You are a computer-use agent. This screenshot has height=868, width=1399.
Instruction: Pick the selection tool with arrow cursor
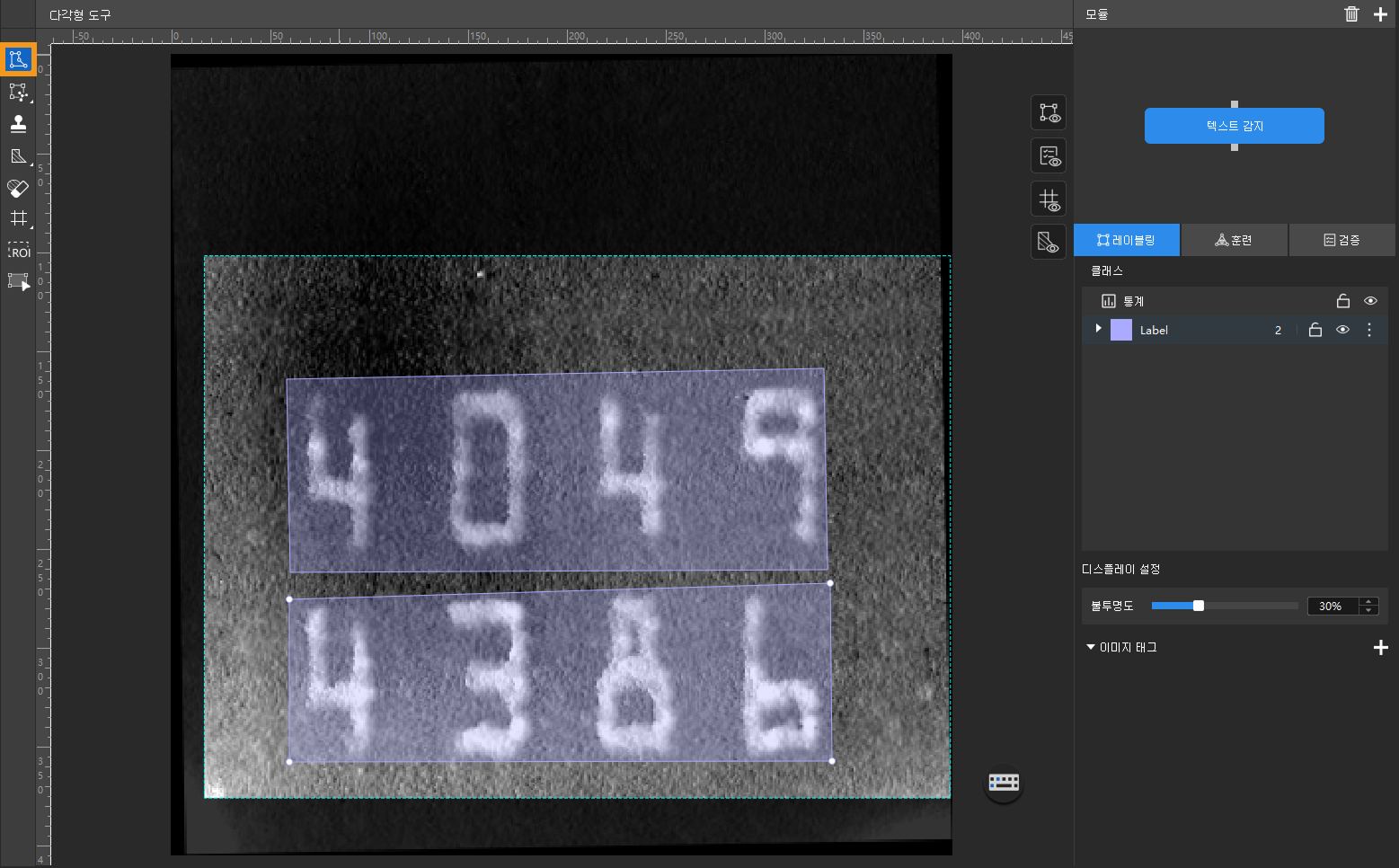coord(18,281)
